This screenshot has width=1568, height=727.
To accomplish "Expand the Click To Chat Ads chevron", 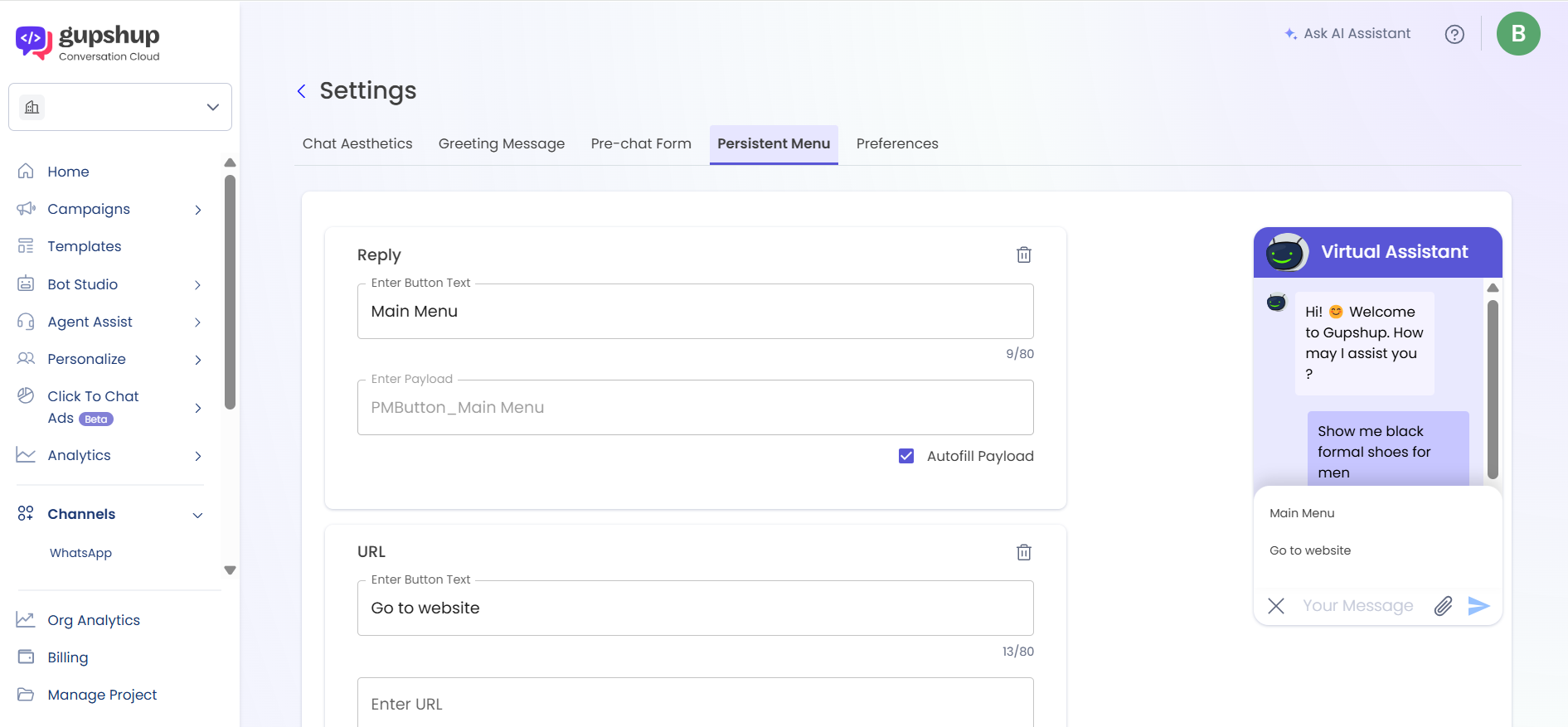I will tap(198, 408).
